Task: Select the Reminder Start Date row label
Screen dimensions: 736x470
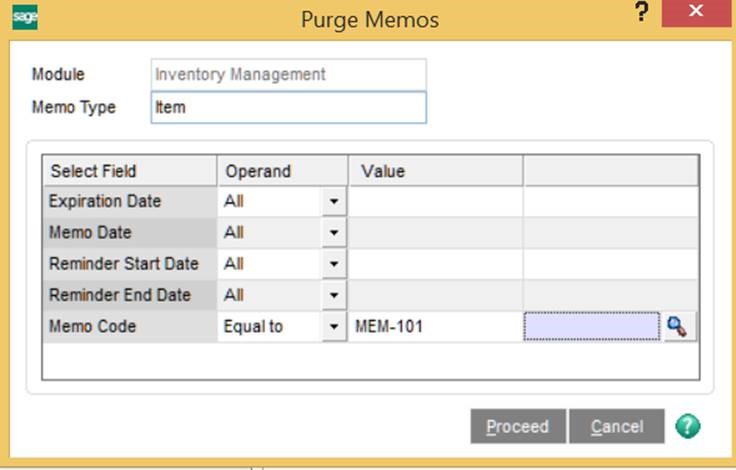Action: click(130, 264)
